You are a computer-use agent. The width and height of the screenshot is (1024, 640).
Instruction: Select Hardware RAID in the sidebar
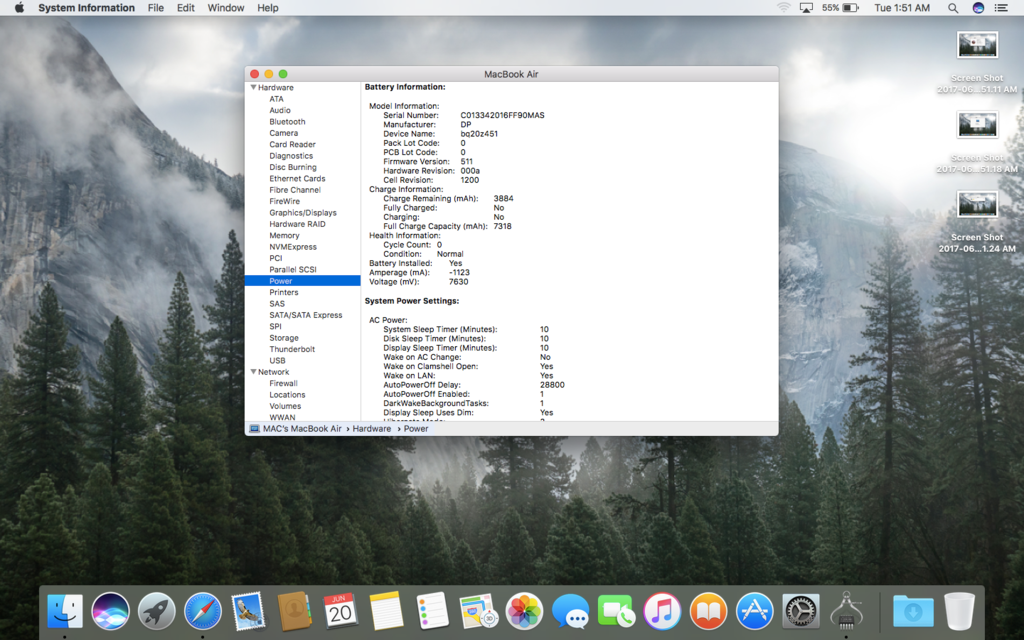297,224
